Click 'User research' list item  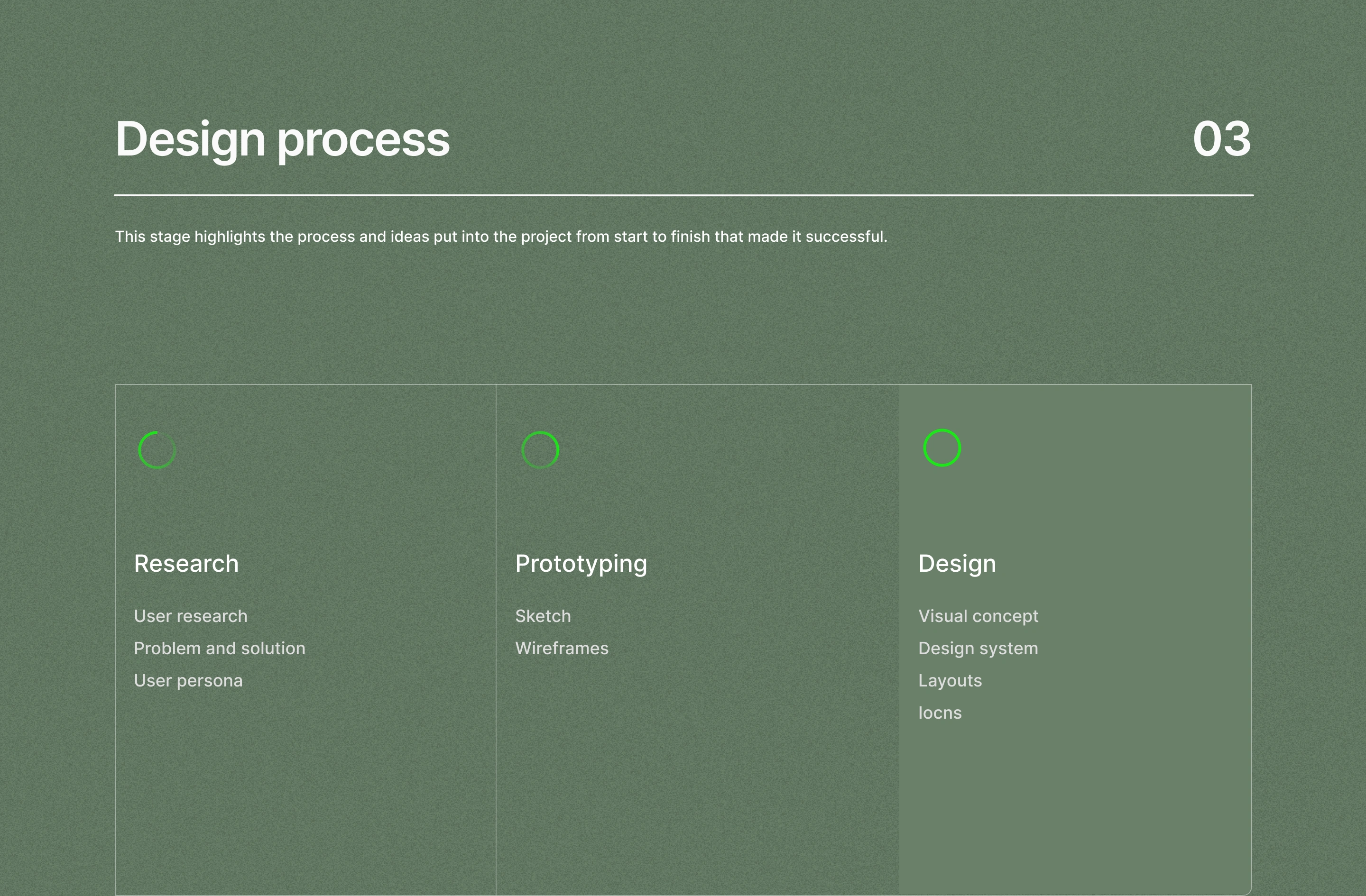(191, 616)
